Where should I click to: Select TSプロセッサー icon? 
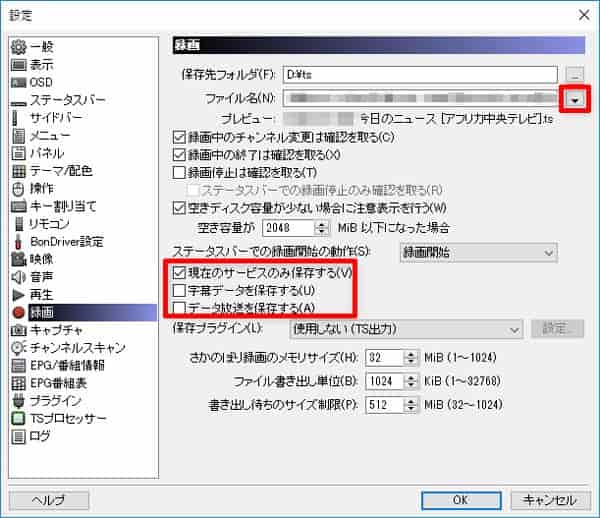(18, 418)
